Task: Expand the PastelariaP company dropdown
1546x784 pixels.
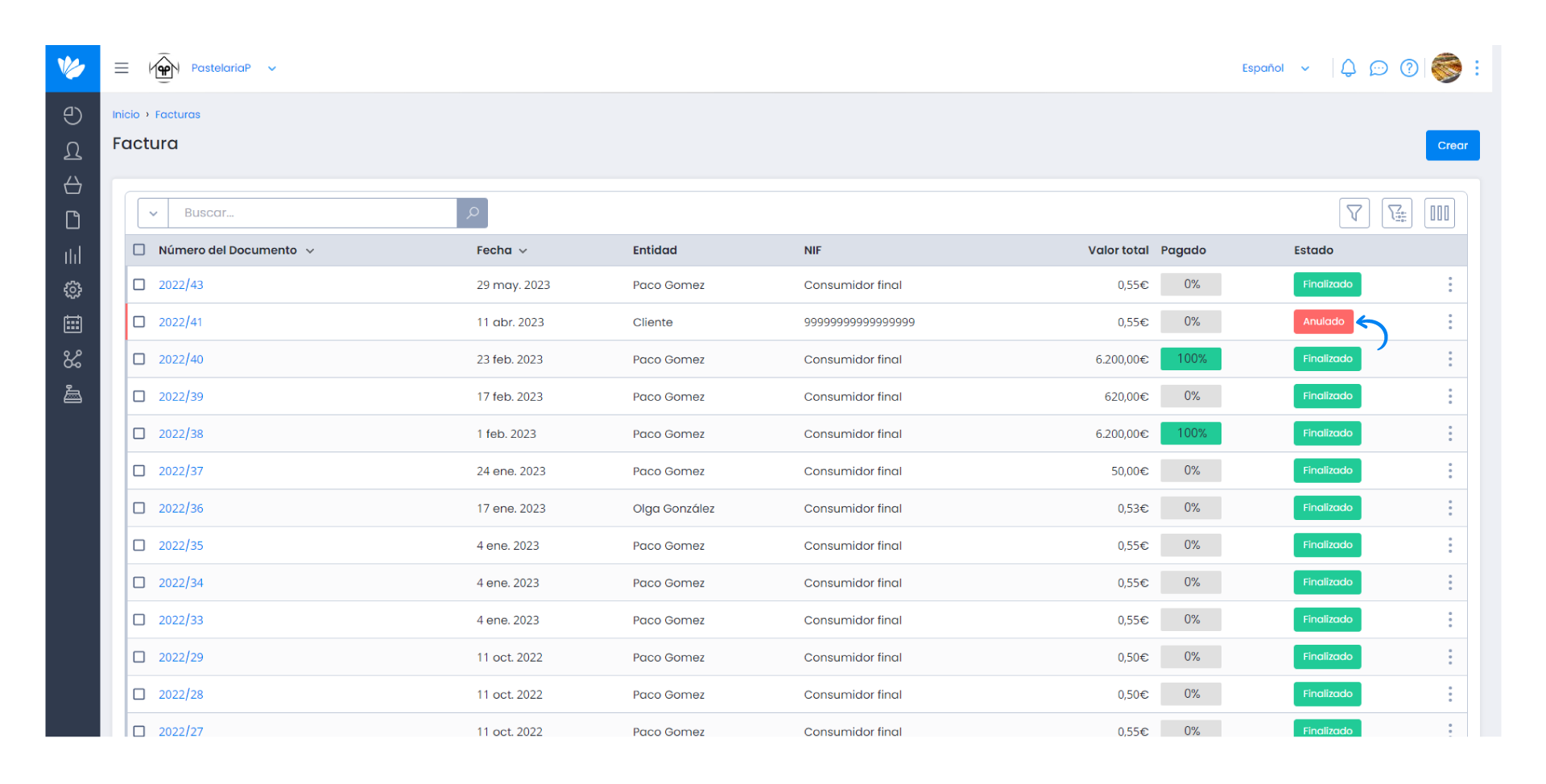Action: tap(272, 68)
